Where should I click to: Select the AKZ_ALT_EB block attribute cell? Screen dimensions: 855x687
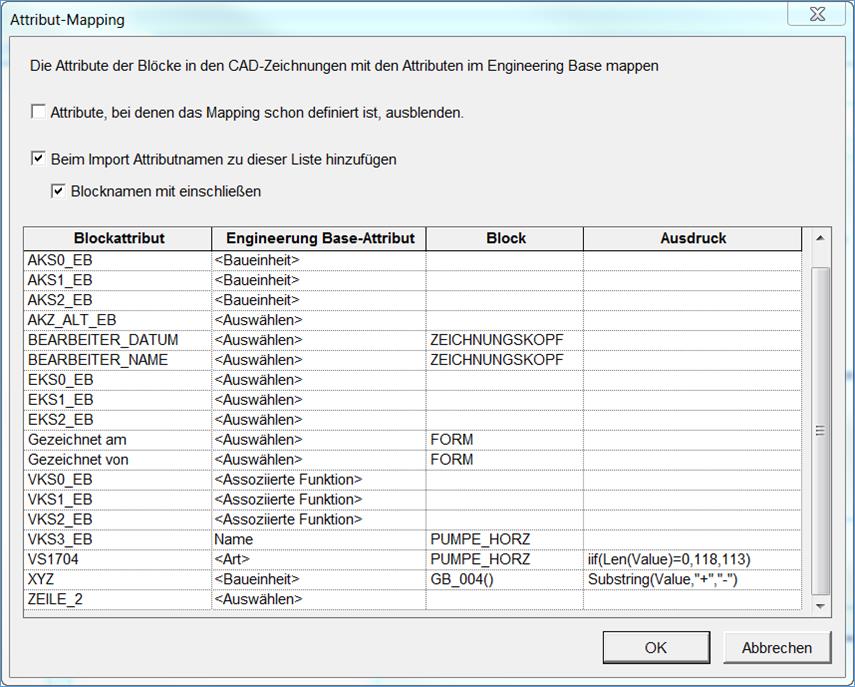point(118,320)
